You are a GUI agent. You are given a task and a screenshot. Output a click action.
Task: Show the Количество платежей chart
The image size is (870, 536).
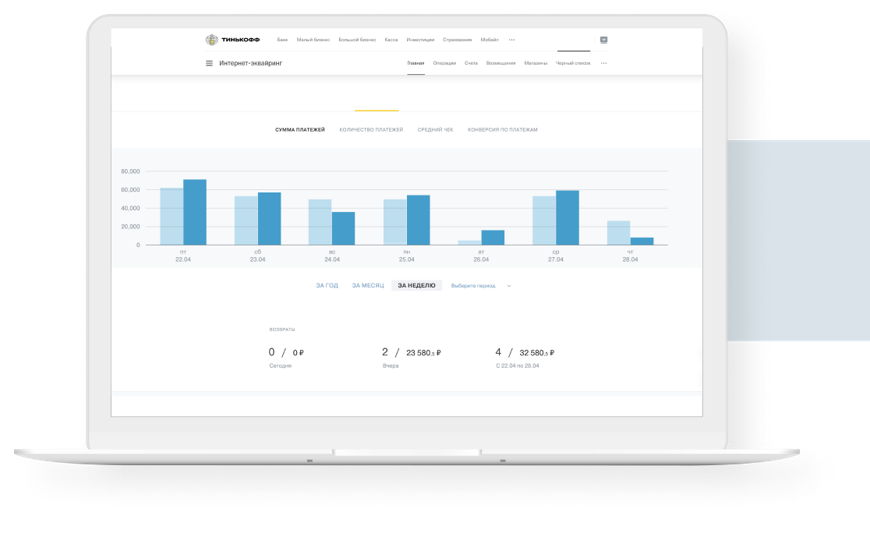coord(371,130)
